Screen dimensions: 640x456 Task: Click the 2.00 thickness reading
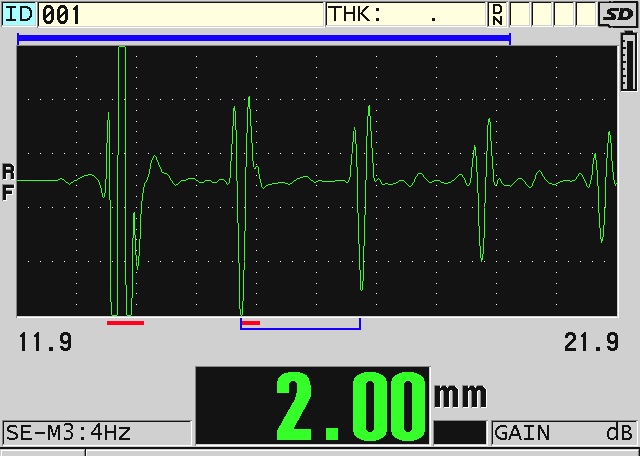point(345,405)
